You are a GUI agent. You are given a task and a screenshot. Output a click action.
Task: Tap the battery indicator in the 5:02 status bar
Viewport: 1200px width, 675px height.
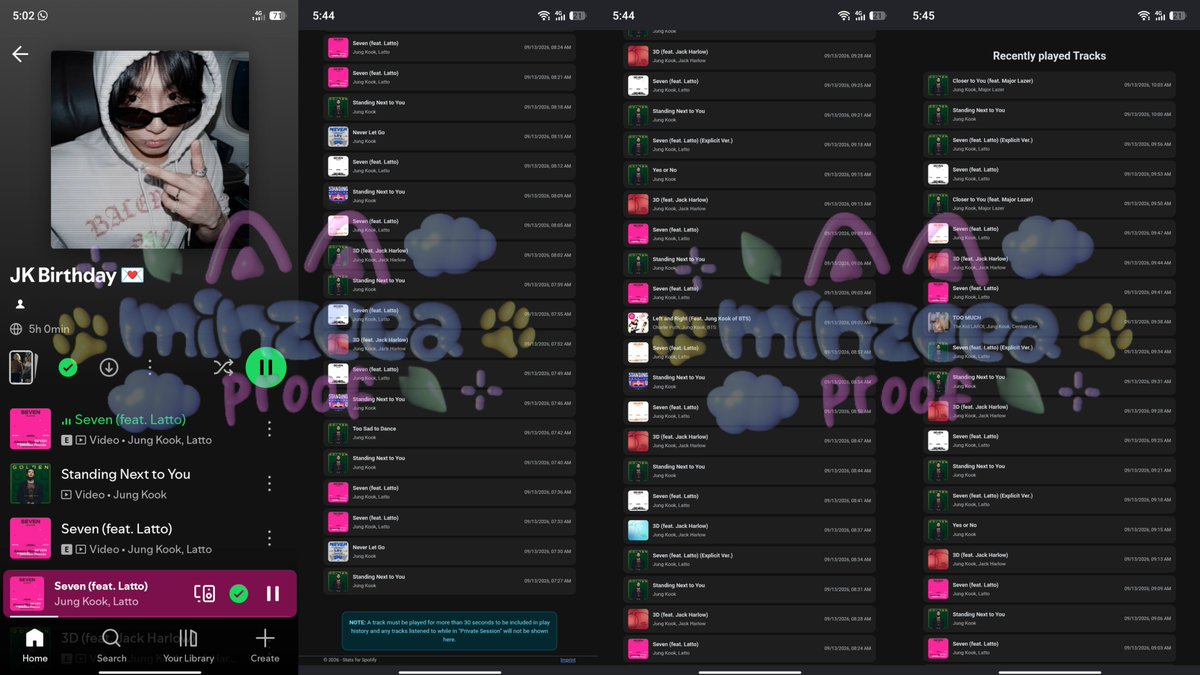(x=277, y=16)
